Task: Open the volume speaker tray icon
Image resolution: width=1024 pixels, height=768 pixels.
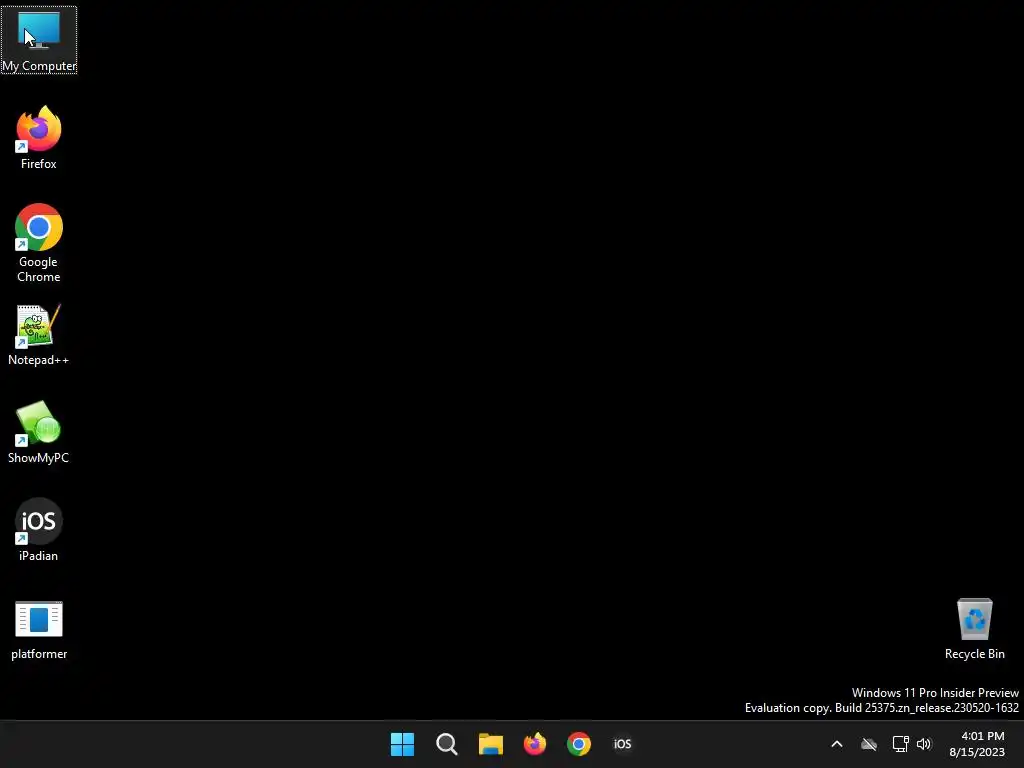Action: pos(924,744)
